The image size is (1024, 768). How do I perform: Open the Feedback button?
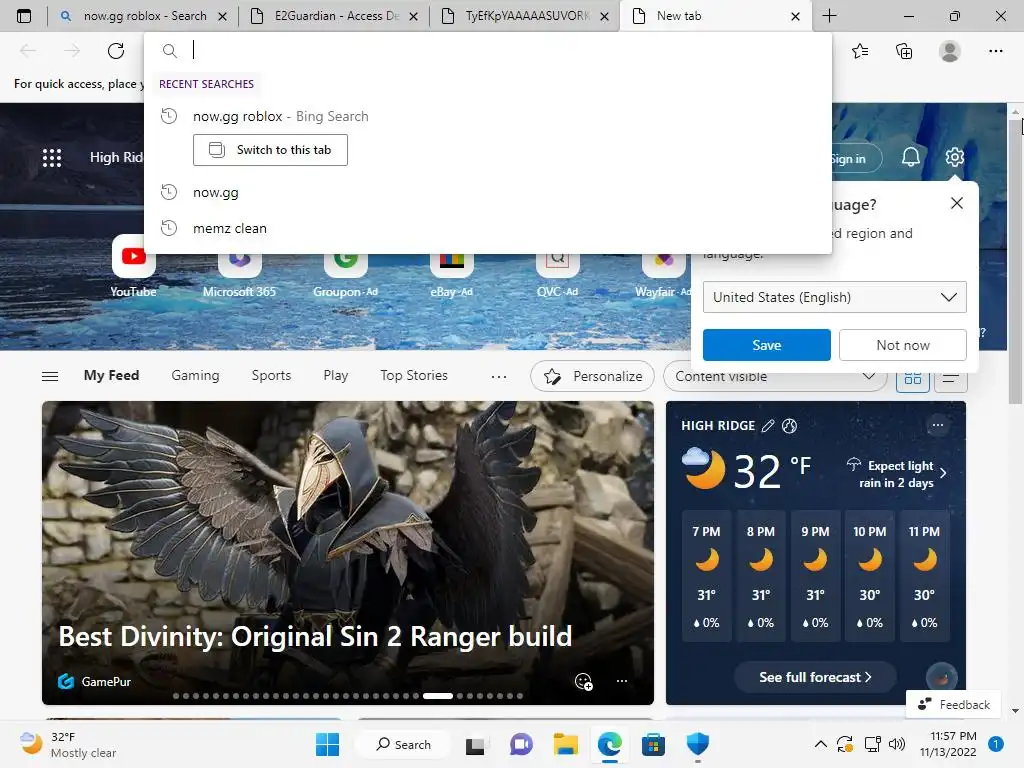953,704
